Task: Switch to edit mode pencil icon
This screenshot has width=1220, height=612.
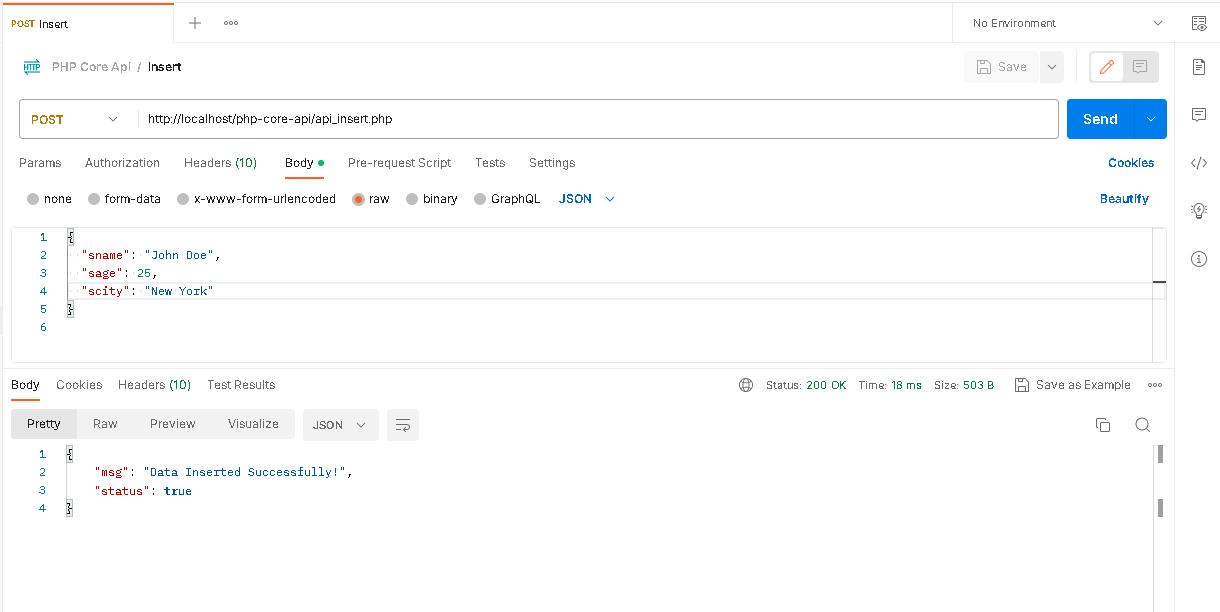Action: 1107,67
